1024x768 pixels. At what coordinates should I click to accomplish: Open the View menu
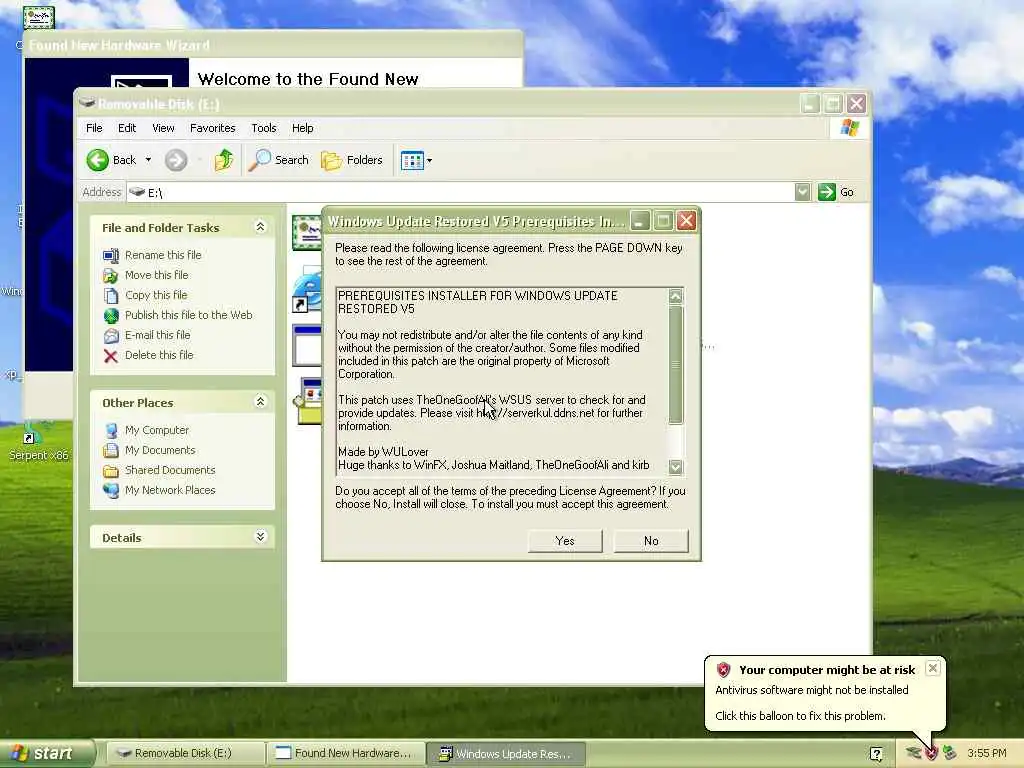[x=163, y=128]
